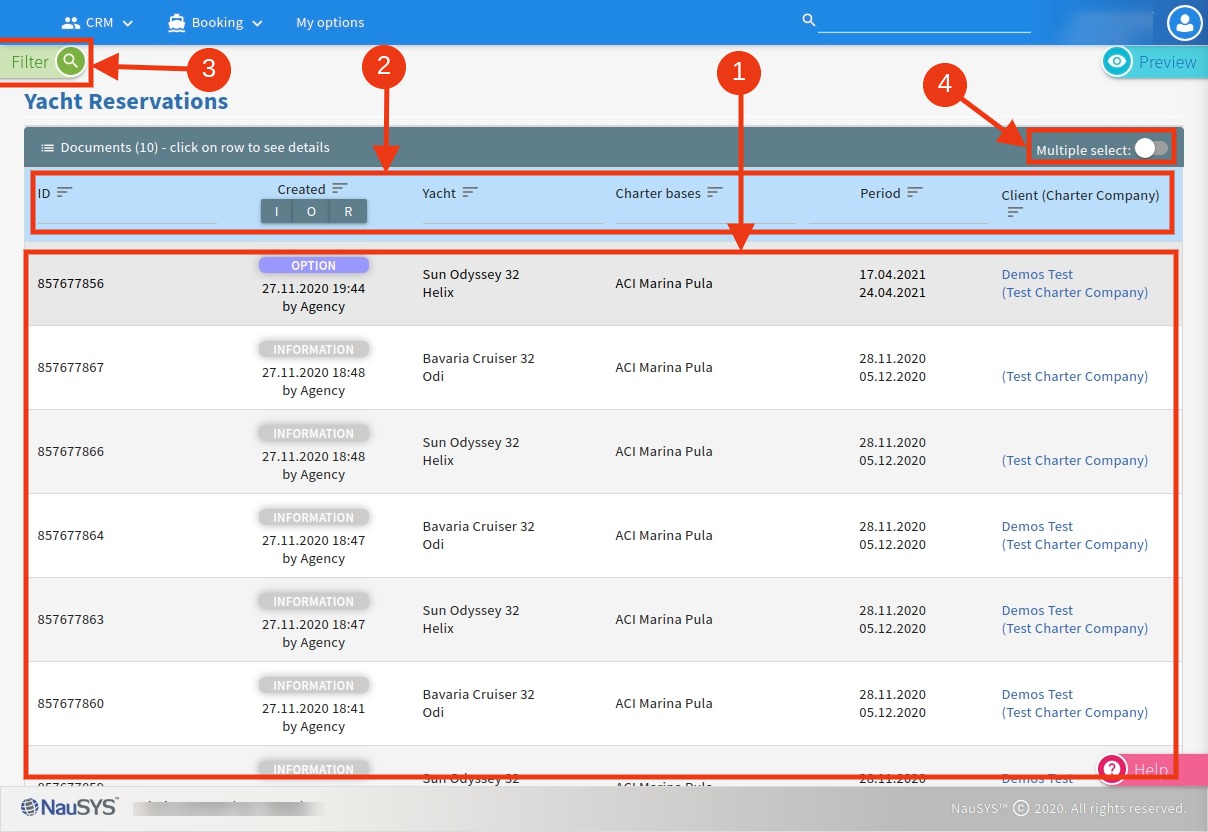Sort by the ID column icon
This screenshot has height=832, width=1208.
(65, 192)
